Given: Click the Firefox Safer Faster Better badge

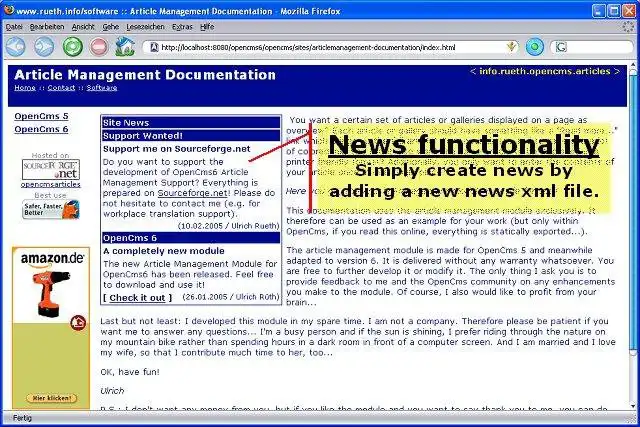Looking at the screenshot, I should 51,209.
